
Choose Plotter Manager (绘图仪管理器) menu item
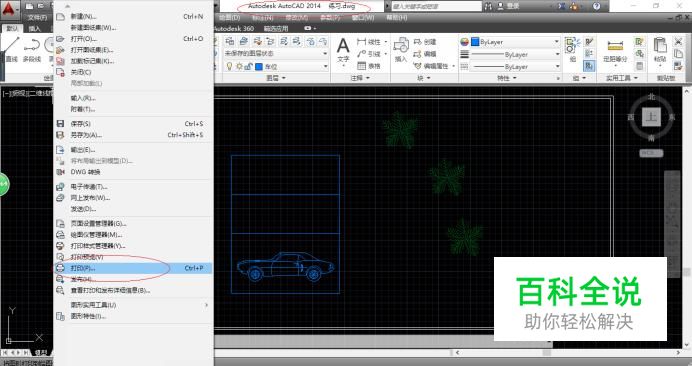133,235
